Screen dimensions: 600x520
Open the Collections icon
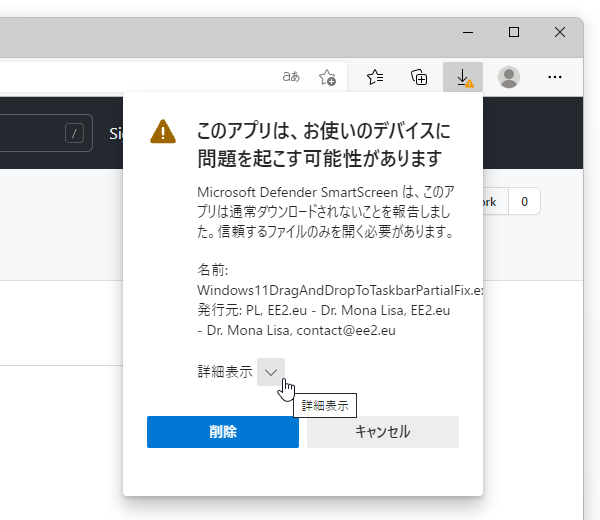click(419, 77)
